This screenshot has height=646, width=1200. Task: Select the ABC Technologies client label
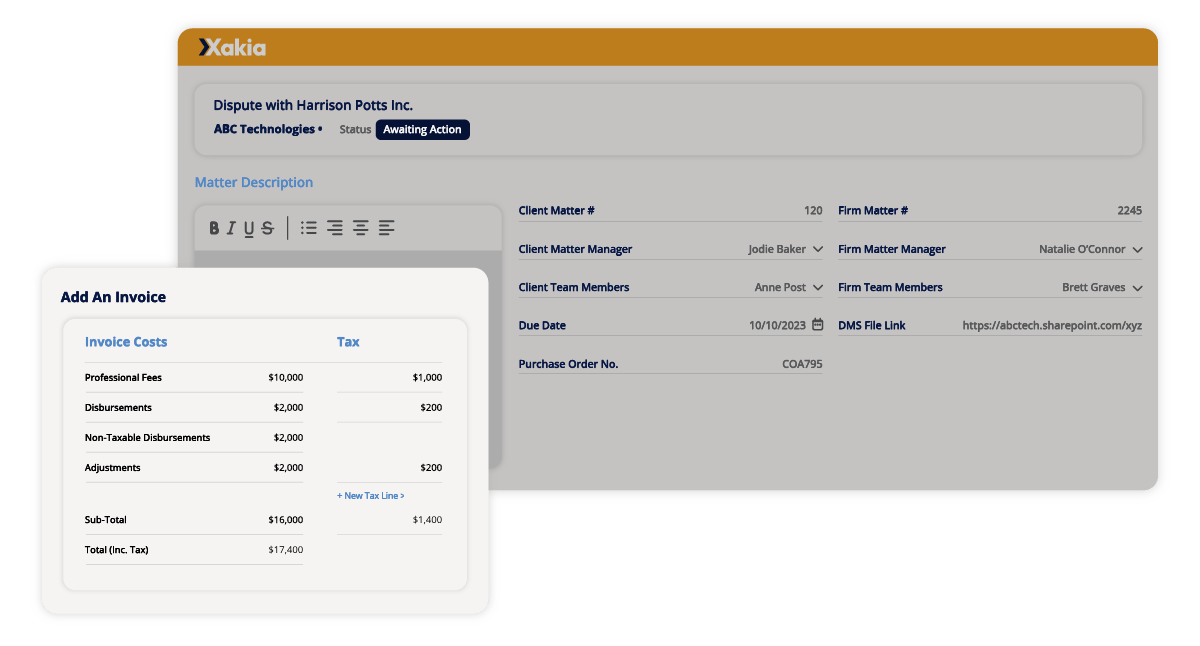(x=261, y=128)
